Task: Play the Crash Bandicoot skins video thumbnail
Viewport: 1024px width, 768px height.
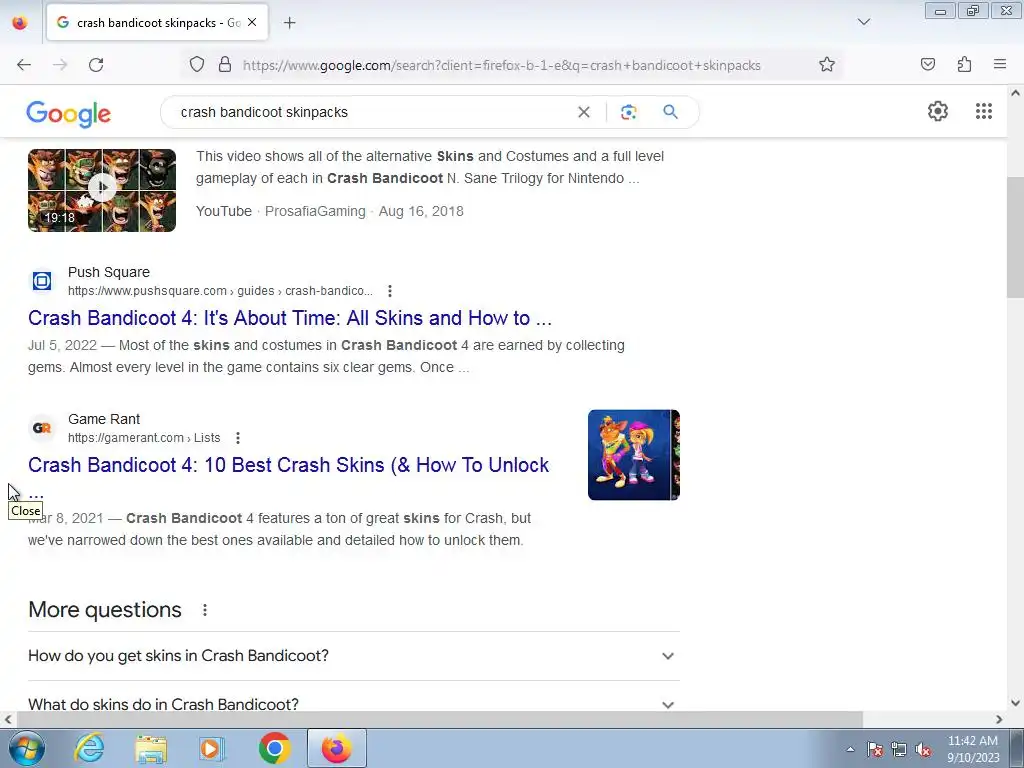Action: (x=102, y=190)
